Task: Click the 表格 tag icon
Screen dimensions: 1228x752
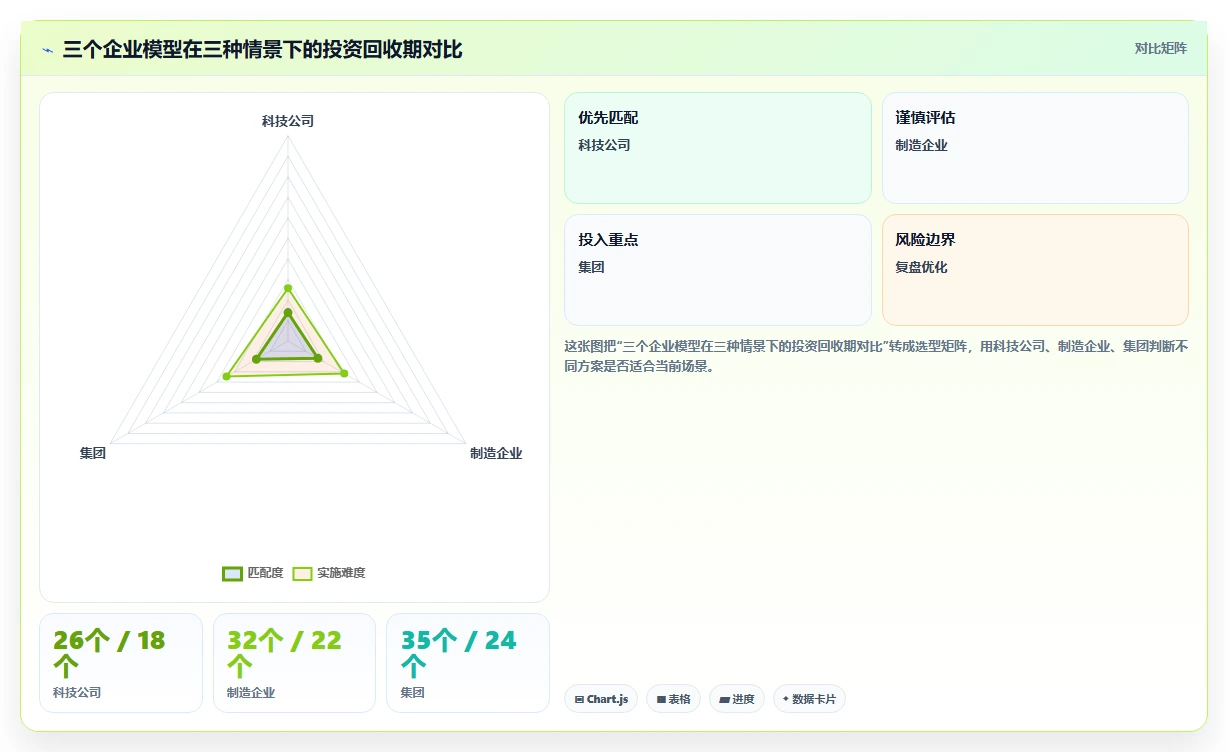Action: tap(661, 700)
